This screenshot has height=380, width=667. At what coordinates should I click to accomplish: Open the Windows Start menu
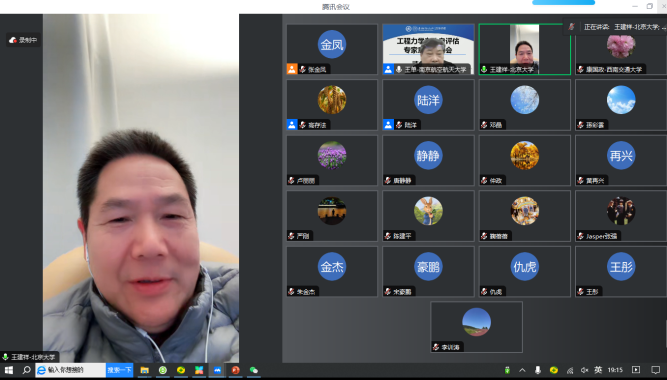pos(9,370)
